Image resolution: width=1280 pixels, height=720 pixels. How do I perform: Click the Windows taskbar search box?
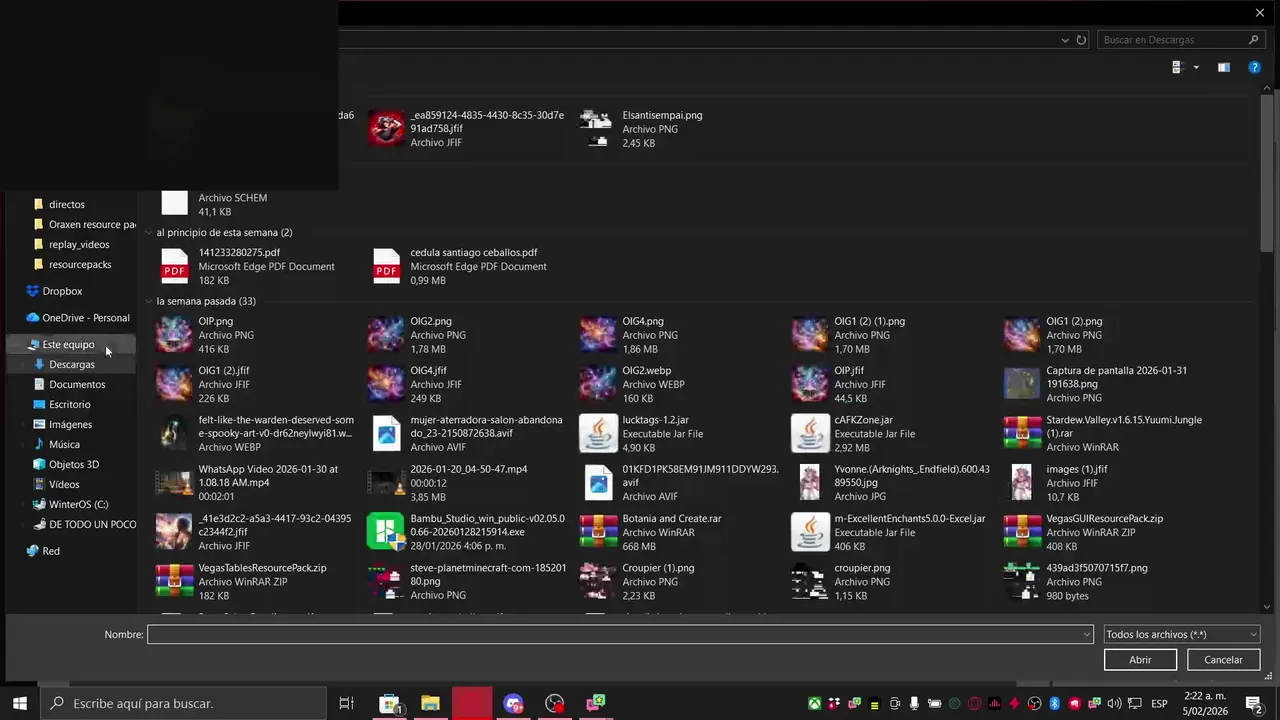pos(184,703)
